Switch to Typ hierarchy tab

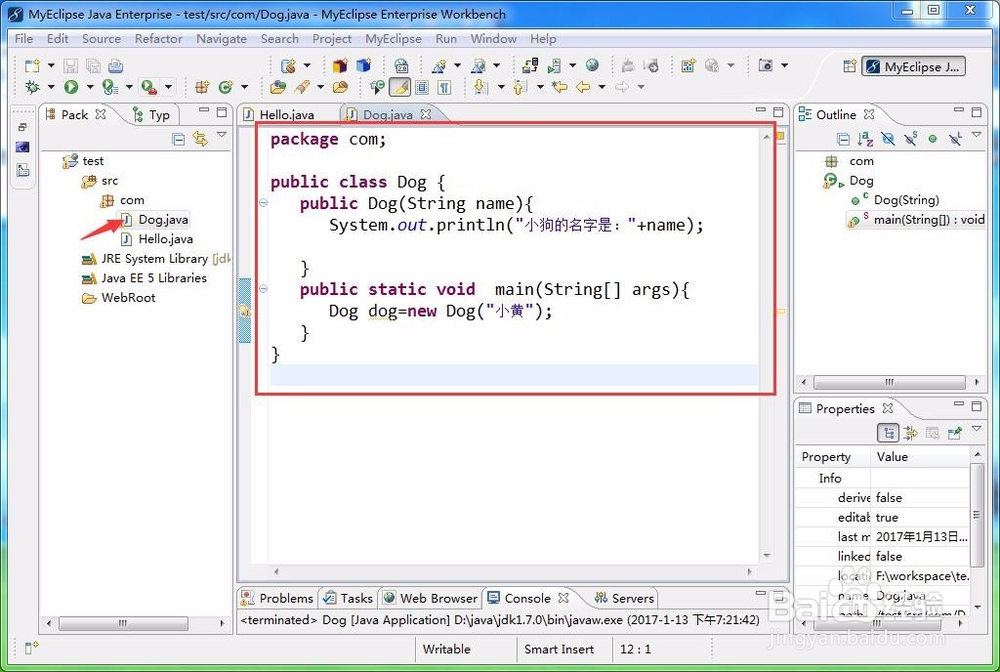point(151,115)
